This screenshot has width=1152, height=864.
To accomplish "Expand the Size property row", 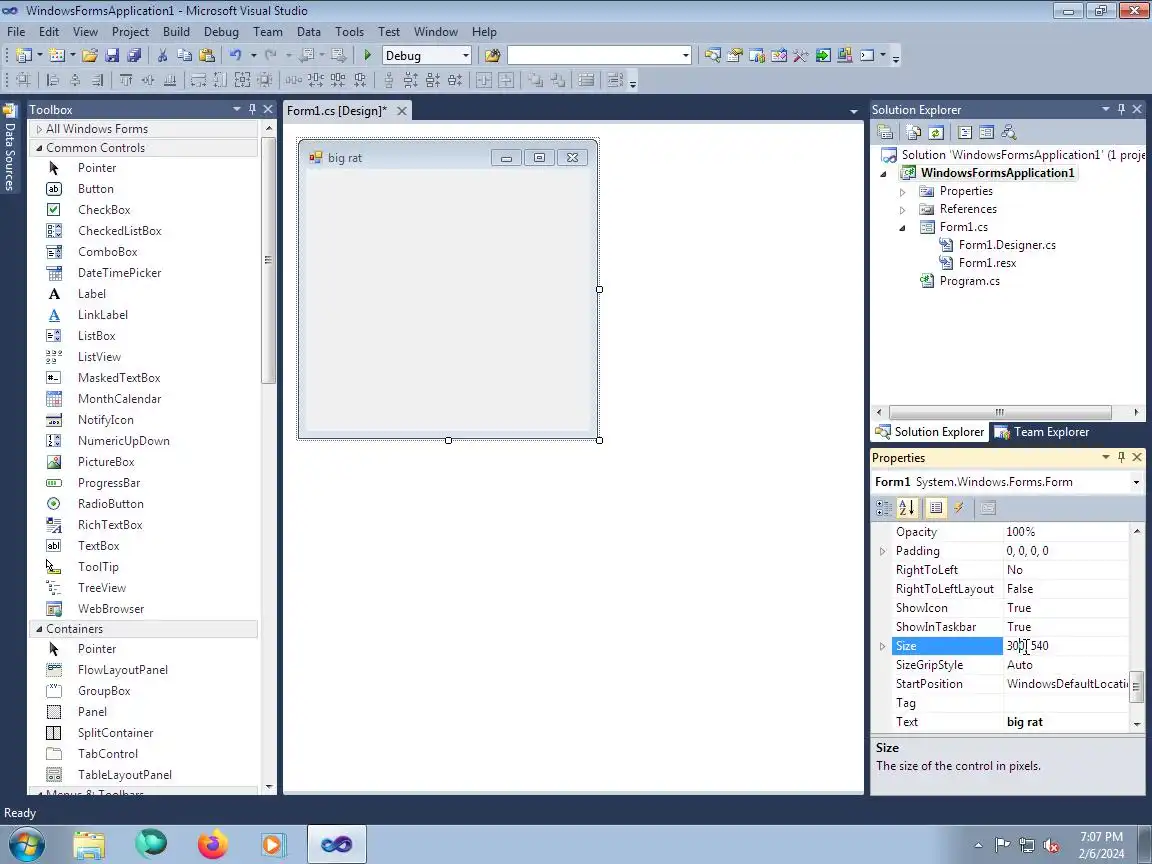I will coord(882,646).
